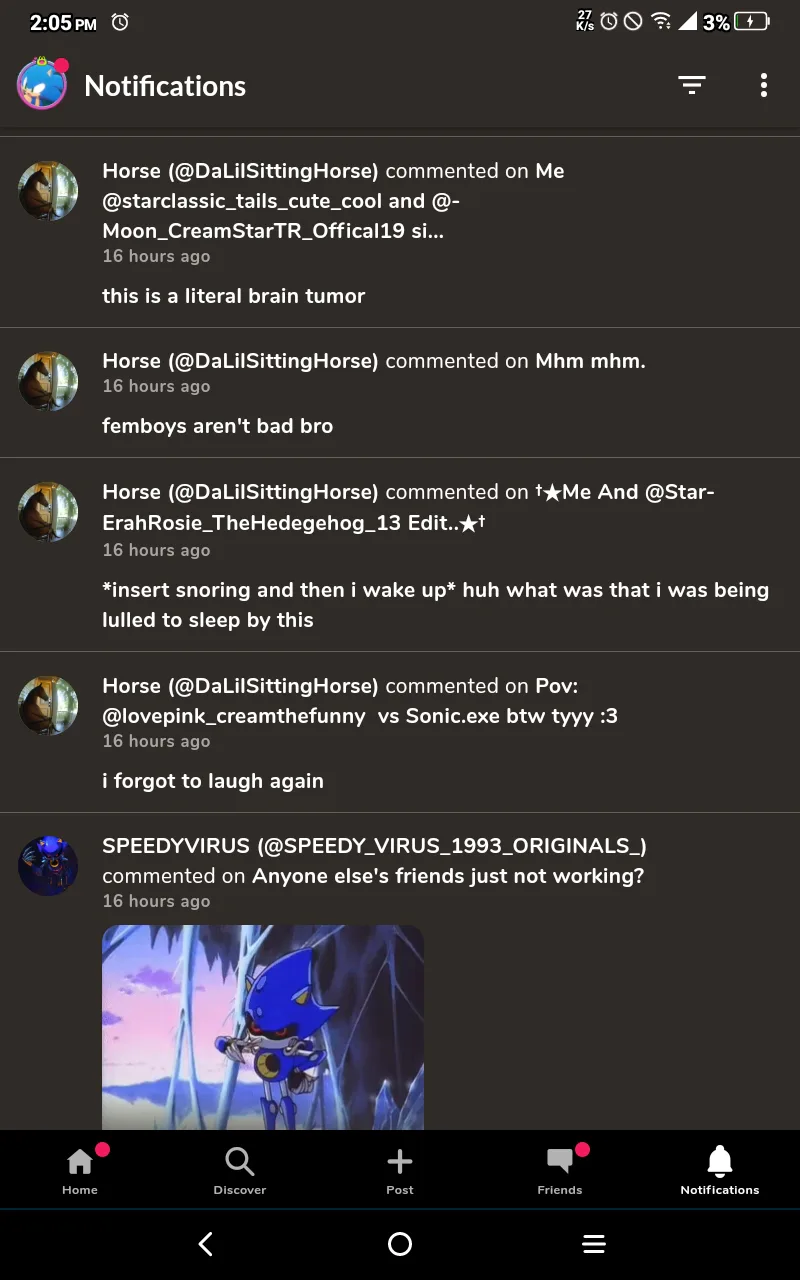Open the Friends chat tab

(x=560, y=1171)
